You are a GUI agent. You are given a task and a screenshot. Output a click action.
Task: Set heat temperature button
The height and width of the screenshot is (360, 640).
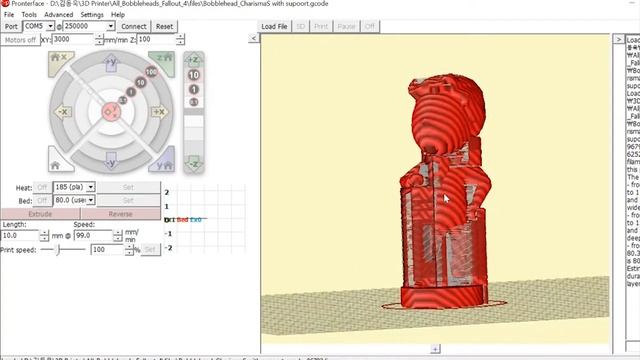click(129, 187)
